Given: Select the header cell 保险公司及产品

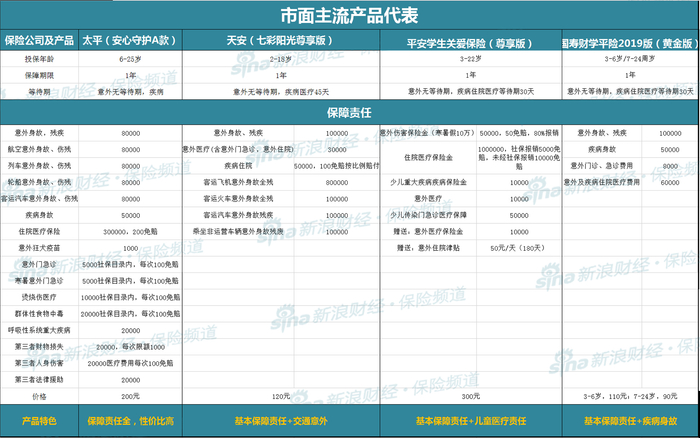Looking at the screenshot, I should (39, 41).
